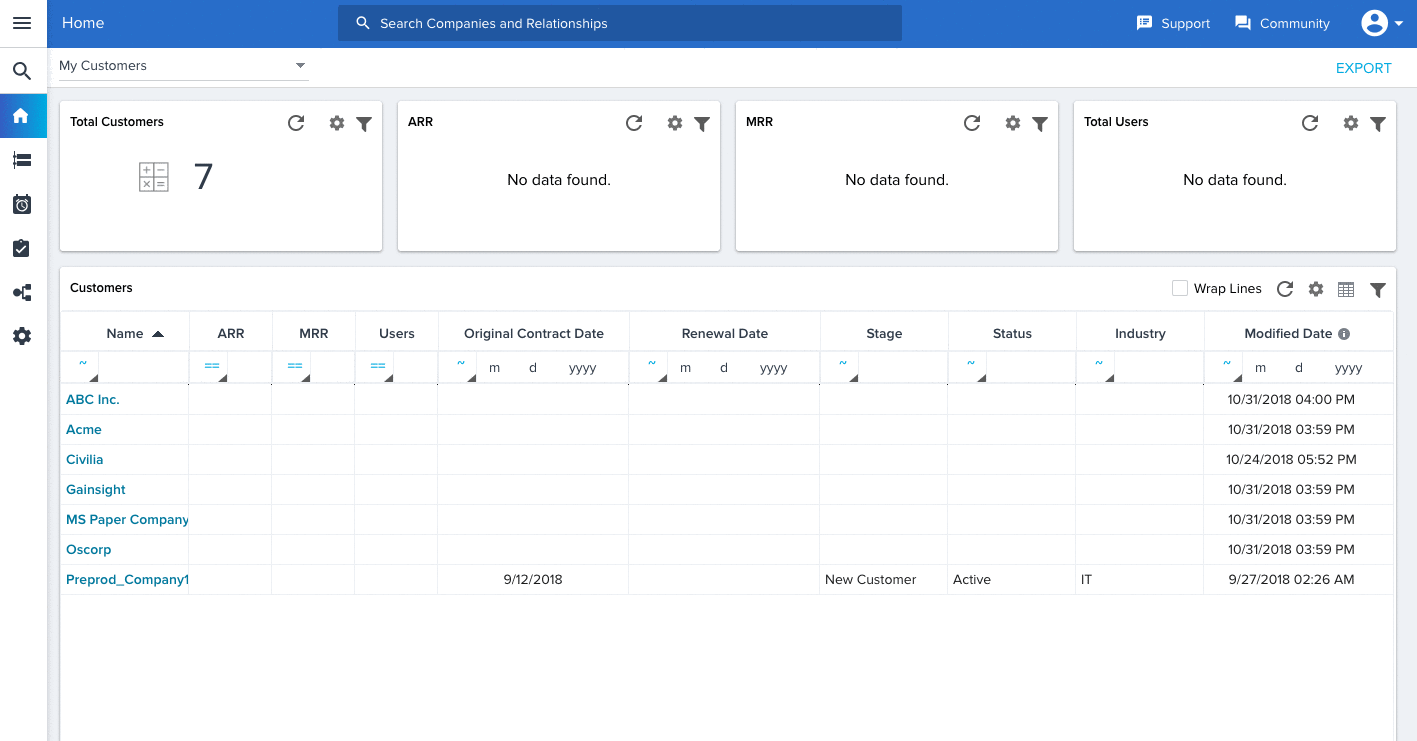Open ARR column filter operator dropdown
The width and height of the screenshot is (1417, 741).
[211, 367]
